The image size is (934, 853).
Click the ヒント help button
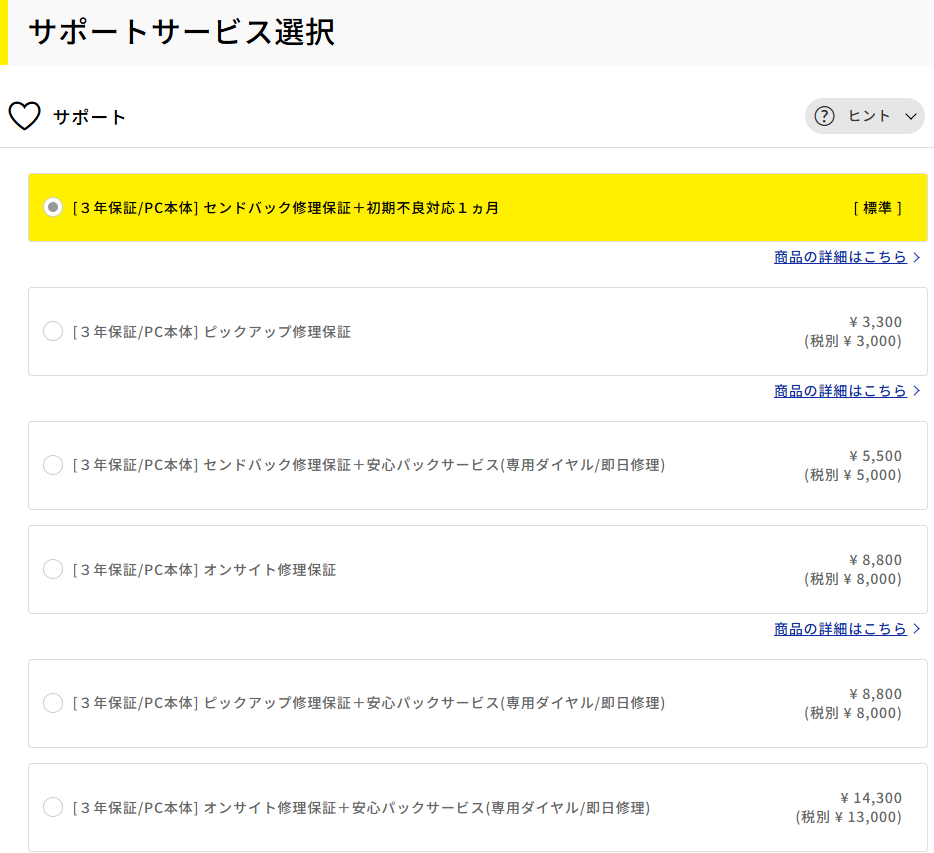point(864,115)
